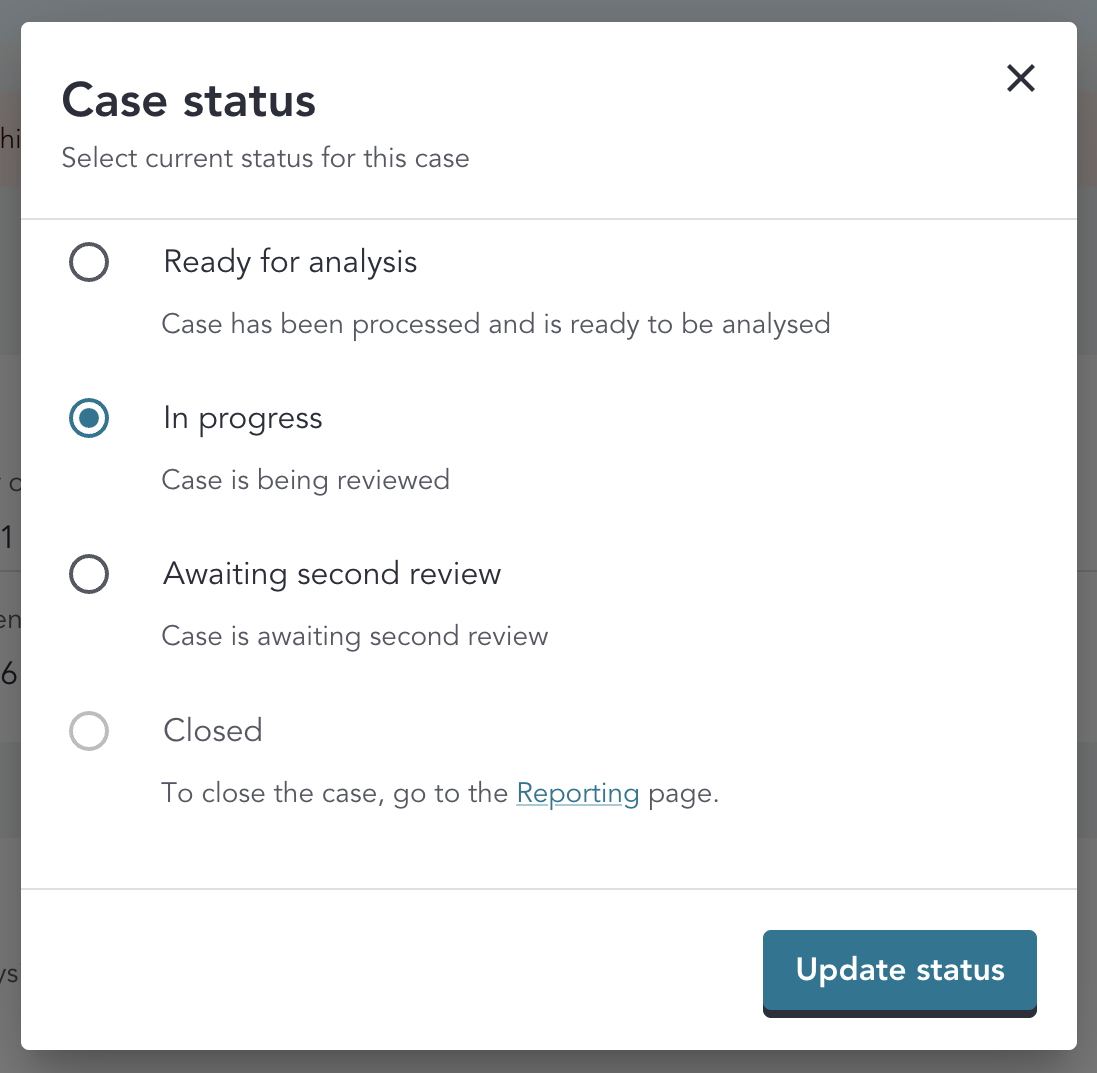Click the 'Select current status' subtitle text

[x=265, y=158]
